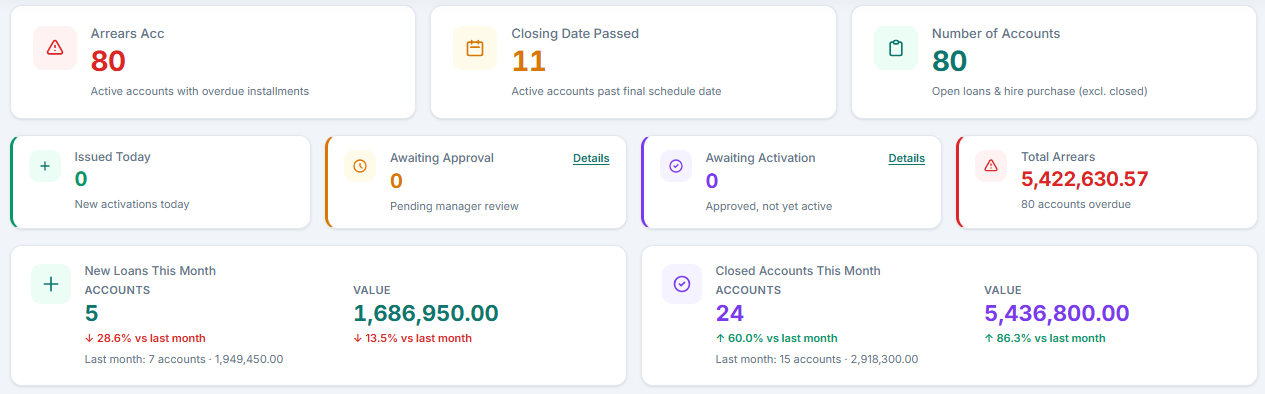1265x394 pixels.
Task: Click the '13.5% vs last month' indicator
Action: pyautogui.click(x=413, y=338)
